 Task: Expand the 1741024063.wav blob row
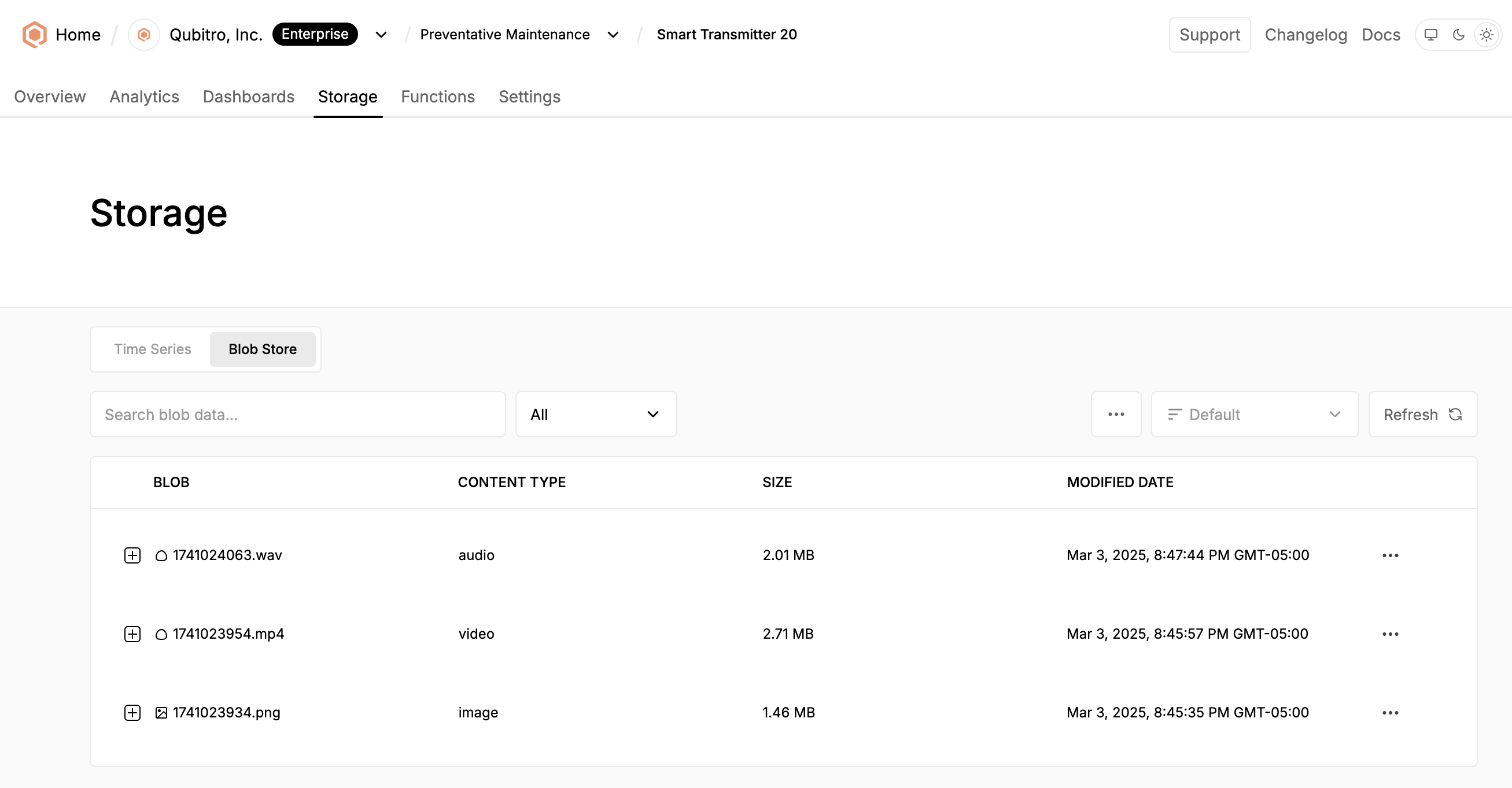132,555
